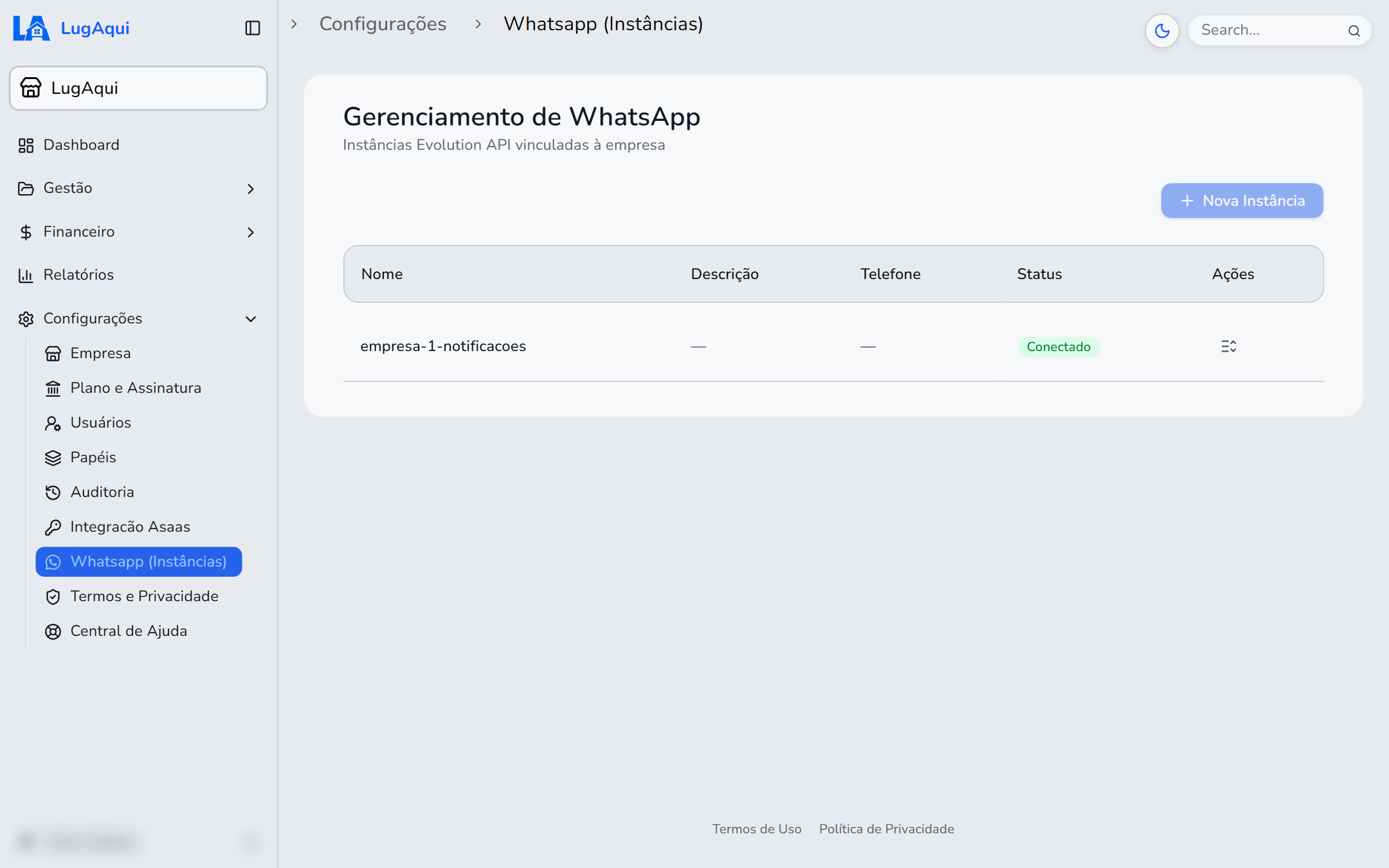
Task: Click the Termos e Privacidade shield icon
Action: [53, 597]
